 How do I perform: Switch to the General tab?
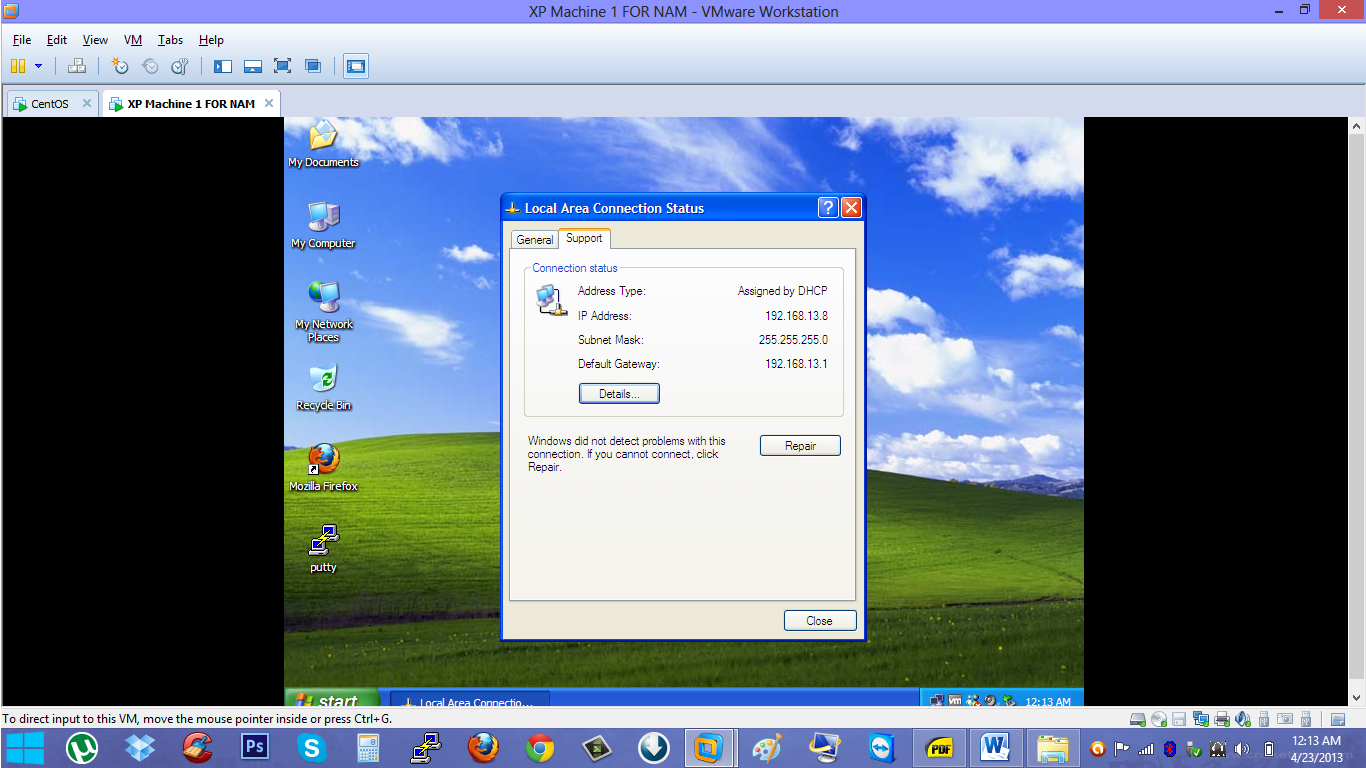(x=535, y=240)
